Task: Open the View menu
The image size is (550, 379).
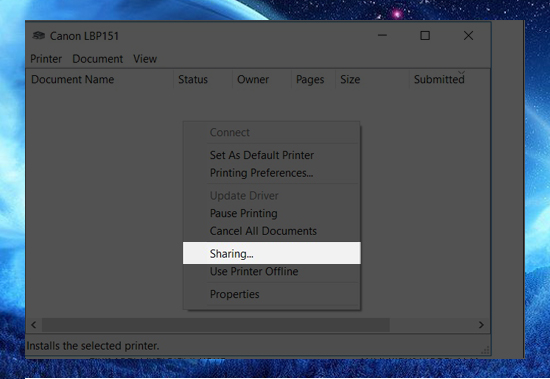Action: coord(145,59)
